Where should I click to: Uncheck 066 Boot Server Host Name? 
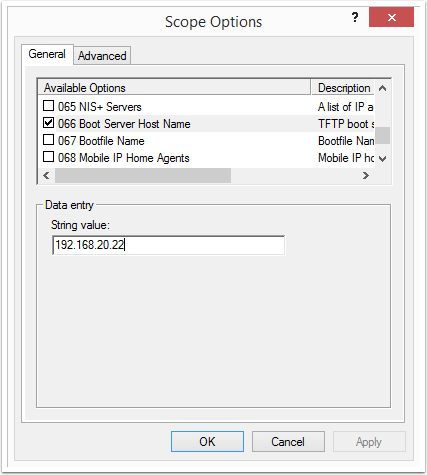coord(49,123)
